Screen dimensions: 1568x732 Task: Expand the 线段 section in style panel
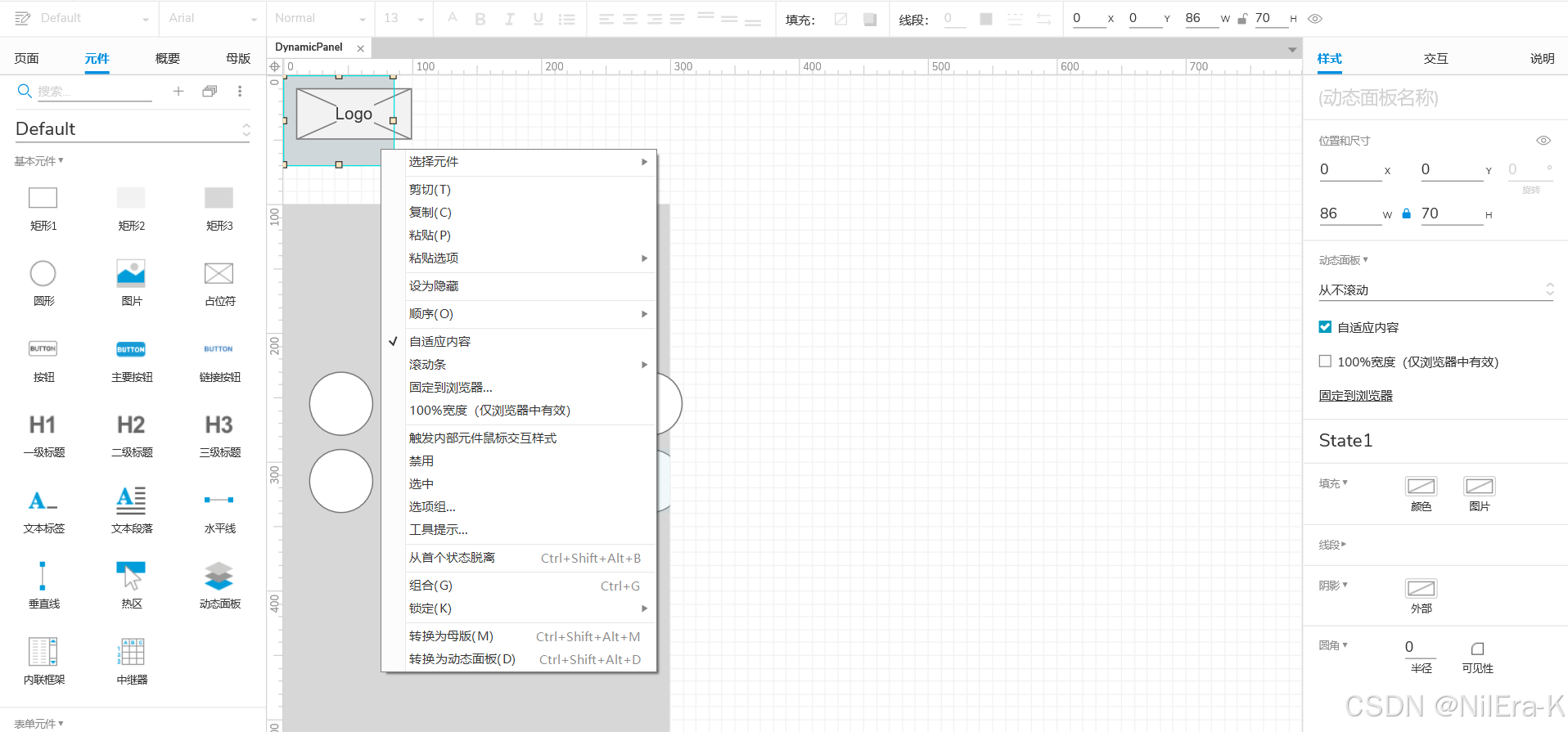point(1332,544)
